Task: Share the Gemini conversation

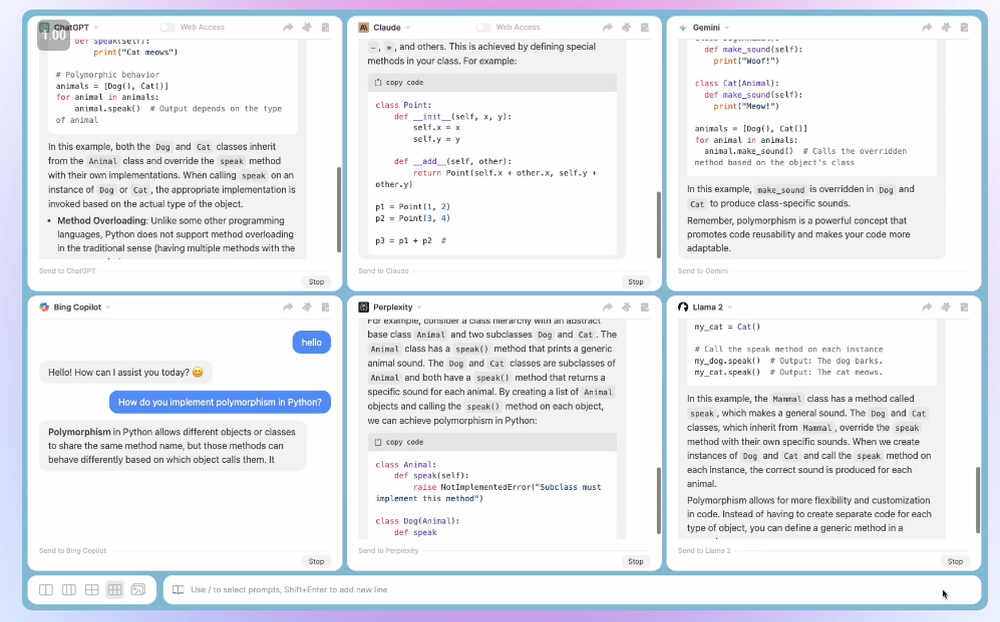Action: tap(927, 27)
